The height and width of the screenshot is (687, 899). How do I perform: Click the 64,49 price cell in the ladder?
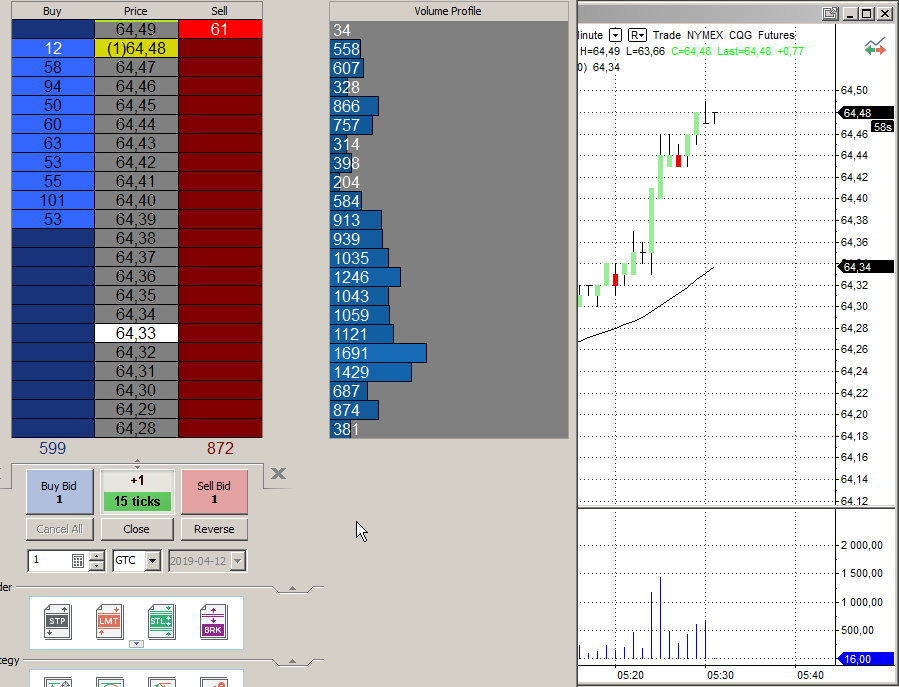click(136, 29)
